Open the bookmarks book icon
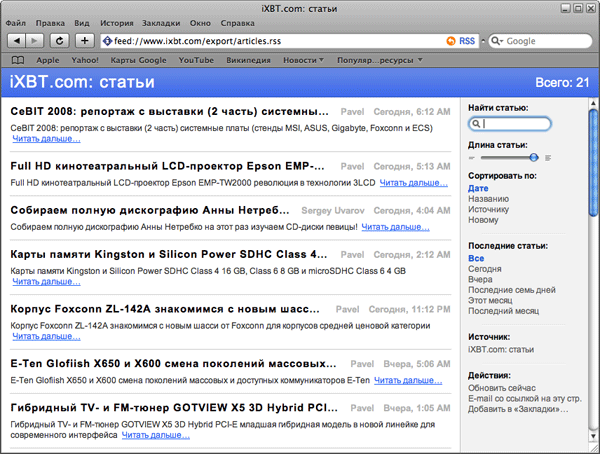This screenshot has height=454, width=600. point(18,60)
